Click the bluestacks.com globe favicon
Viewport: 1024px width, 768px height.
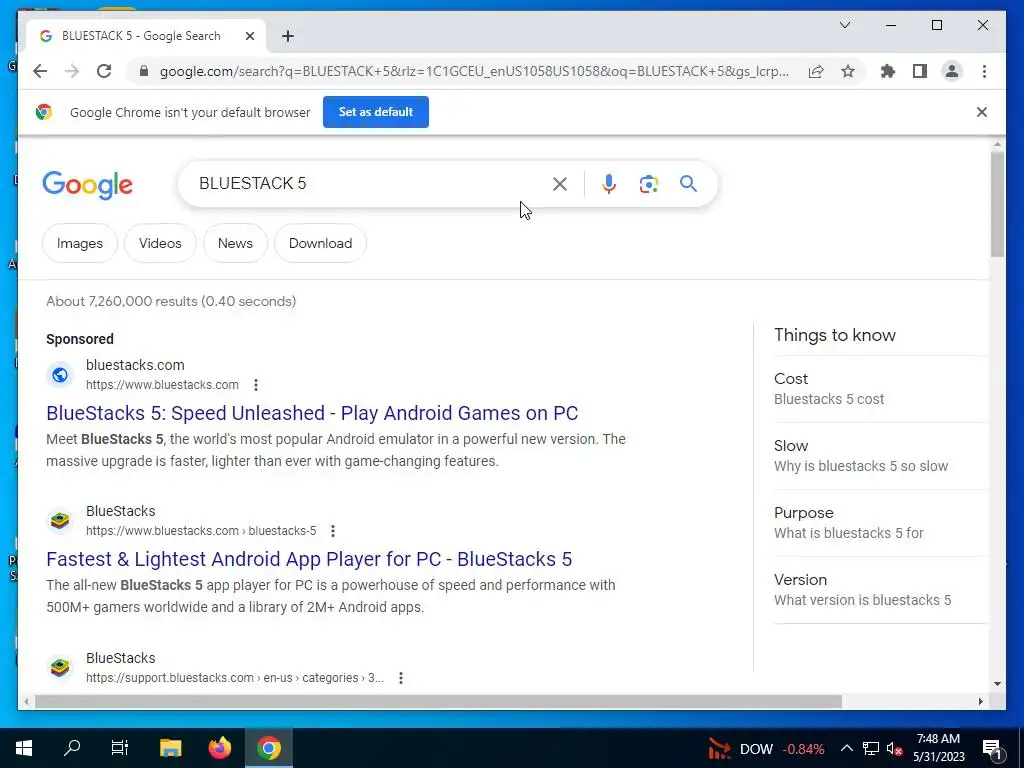[59, 375]
